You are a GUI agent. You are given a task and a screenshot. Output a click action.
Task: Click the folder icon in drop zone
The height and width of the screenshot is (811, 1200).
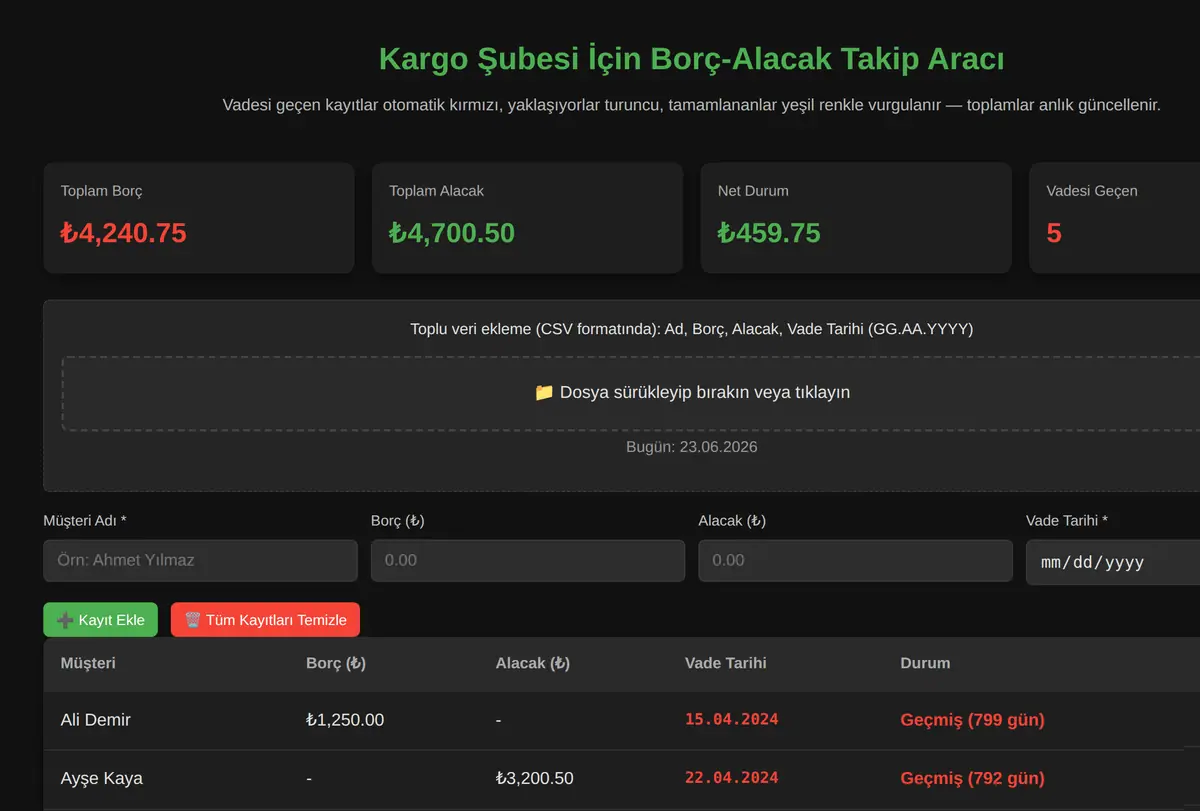click(x=544, y=392)
